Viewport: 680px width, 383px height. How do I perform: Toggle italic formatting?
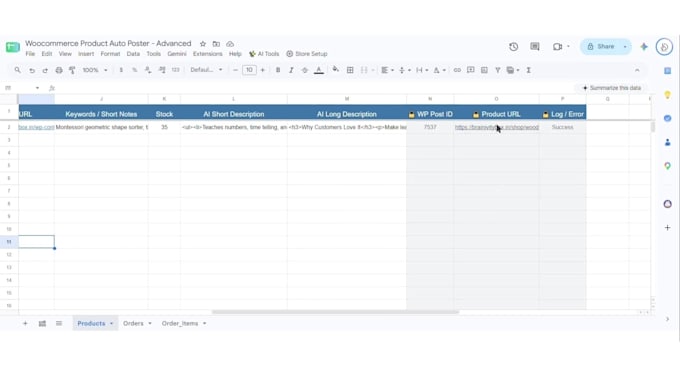pos(291,70)
